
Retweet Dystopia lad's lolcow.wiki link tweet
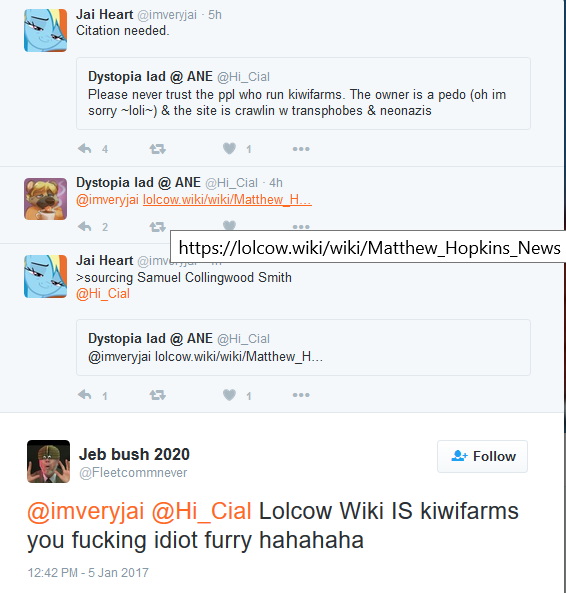(x=157, y=227)
